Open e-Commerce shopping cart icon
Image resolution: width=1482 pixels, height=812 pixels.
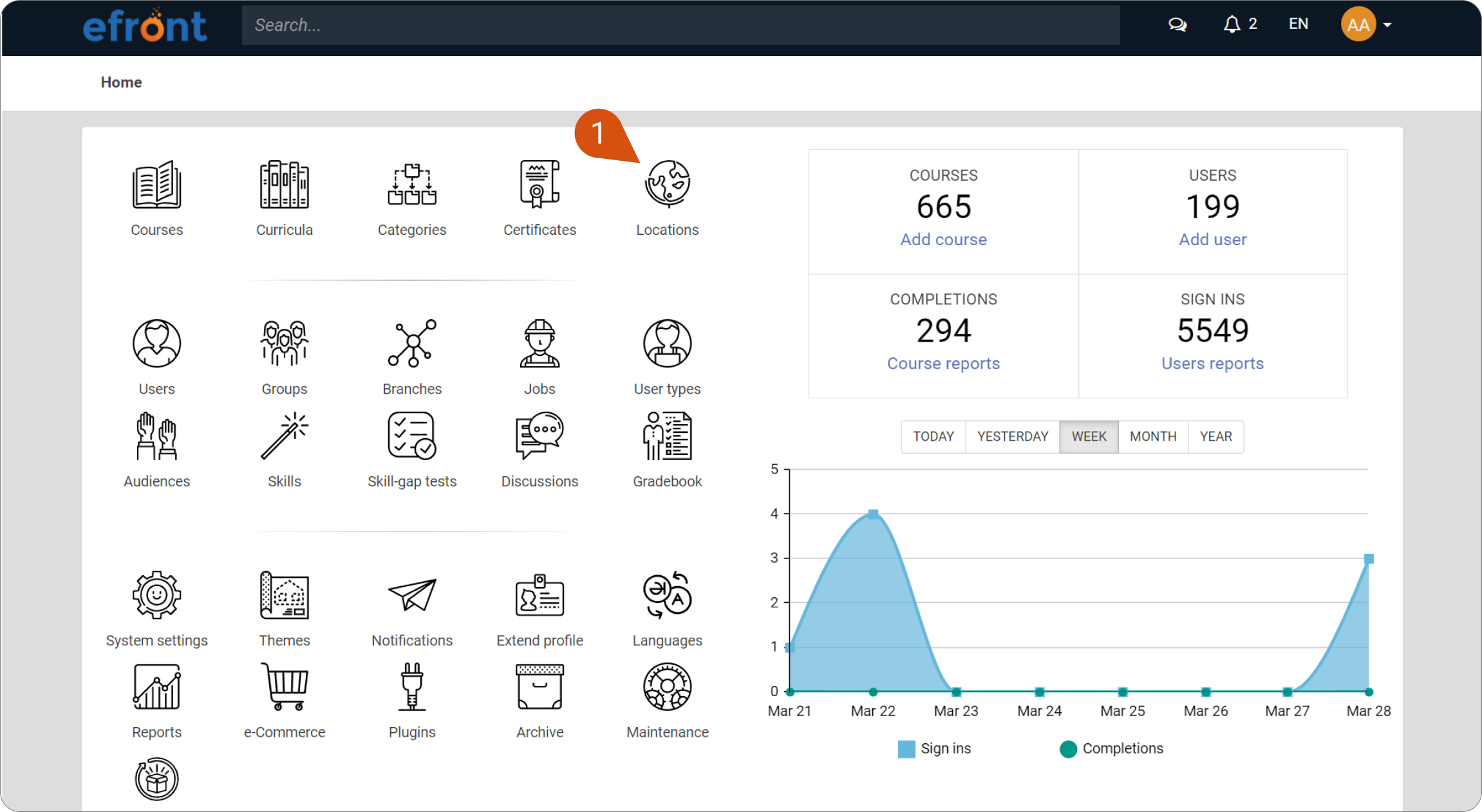[284, 687]
